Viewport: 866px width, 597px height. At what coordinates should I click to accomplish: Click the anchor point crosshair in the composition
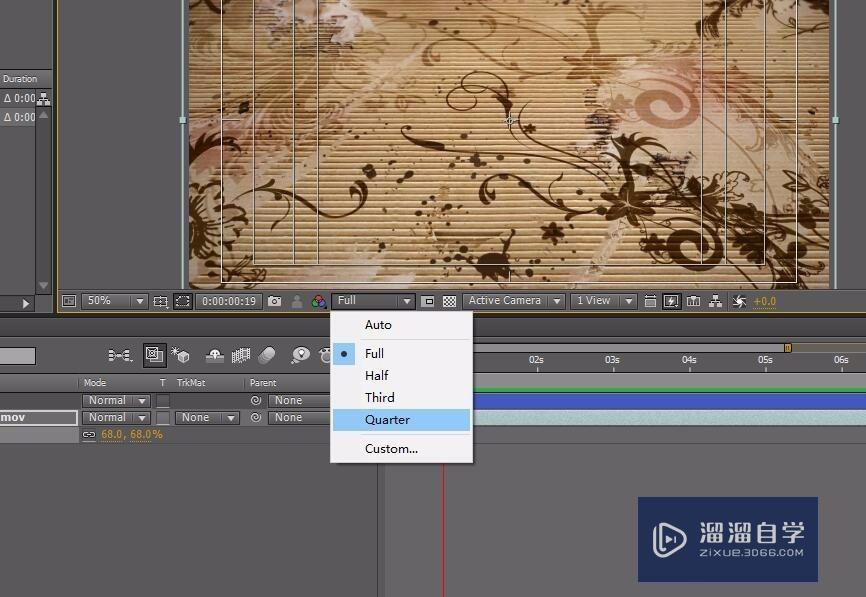tap(509, 120)
